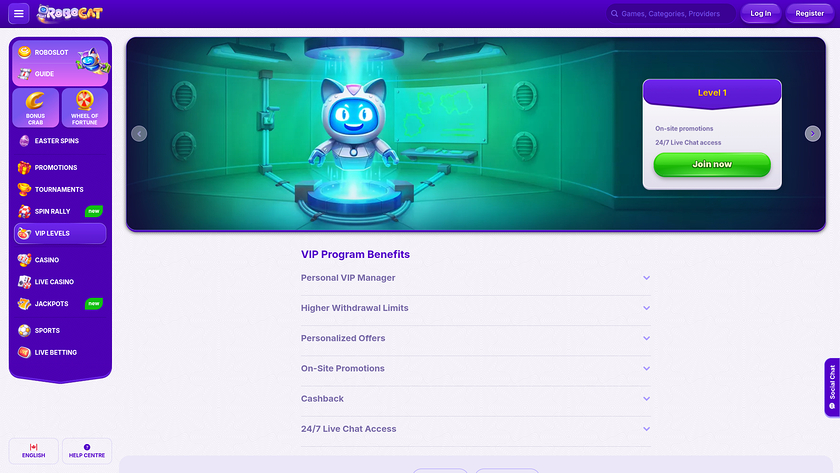
Task: Expand Higher Withdrawal Limits section
Action: click(476, 308)
